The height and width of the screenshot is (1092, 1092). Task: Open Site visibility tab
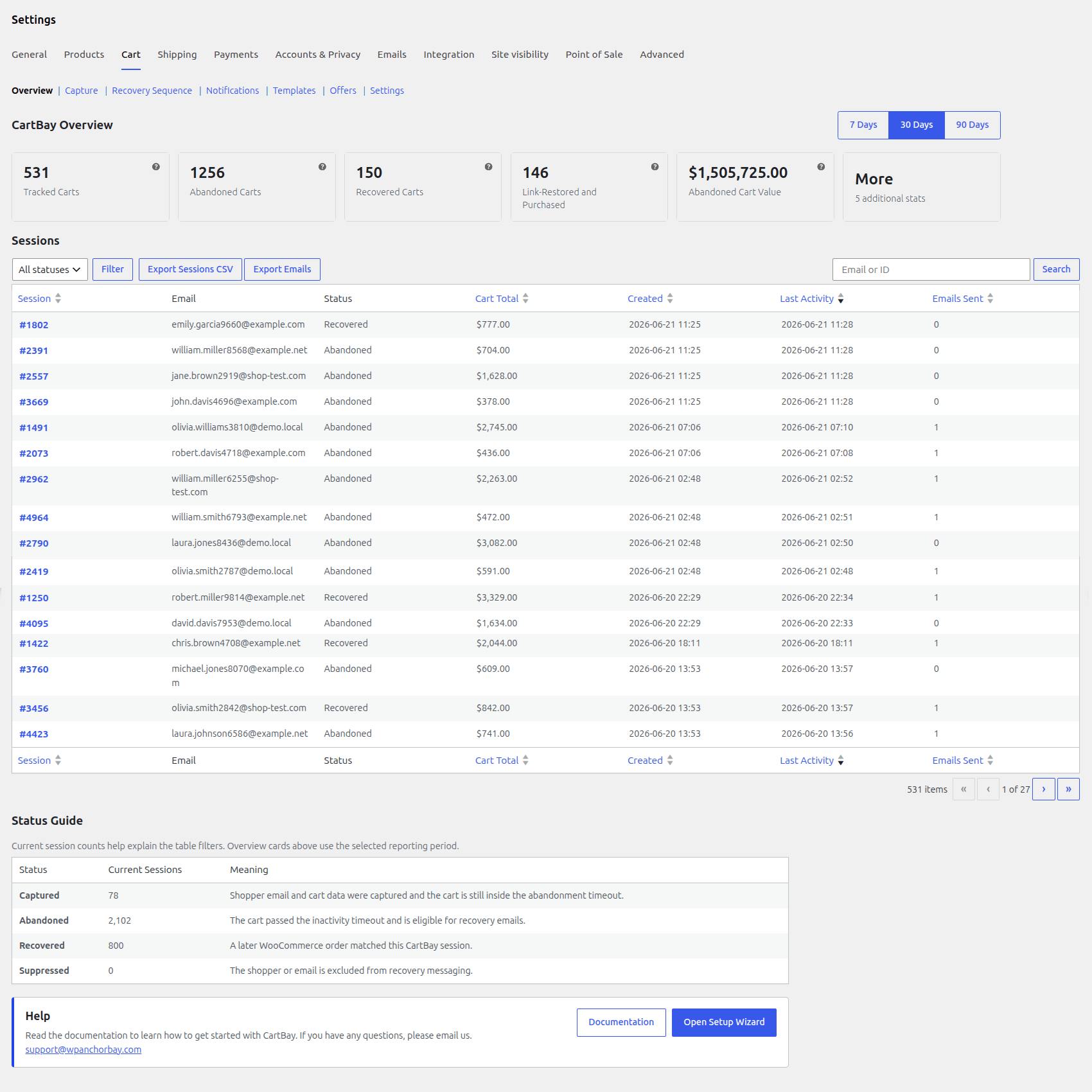[x=520, y=55]
